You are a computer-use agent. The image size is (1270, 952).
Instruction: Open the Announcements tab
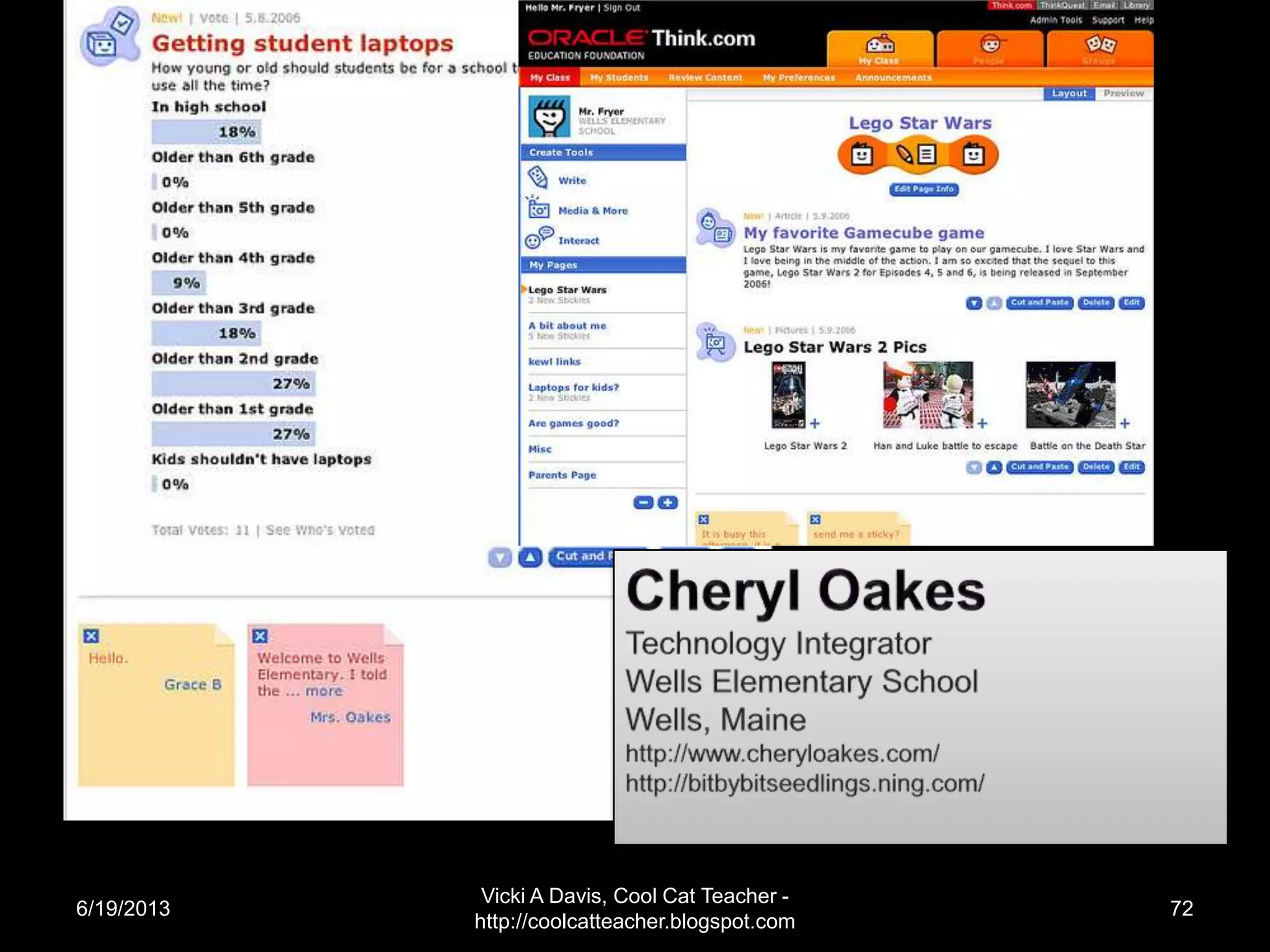click(893, 77)
